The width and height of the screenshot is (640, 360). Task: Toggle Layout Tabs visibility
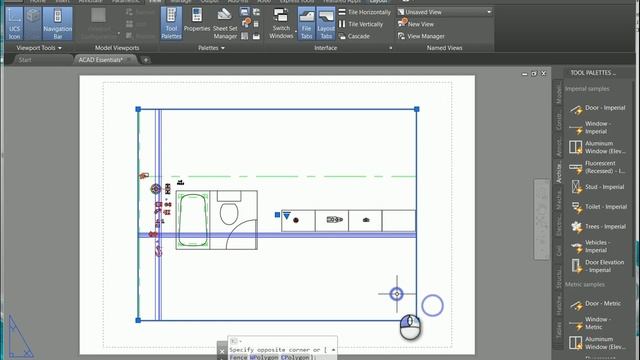(326, 23)
